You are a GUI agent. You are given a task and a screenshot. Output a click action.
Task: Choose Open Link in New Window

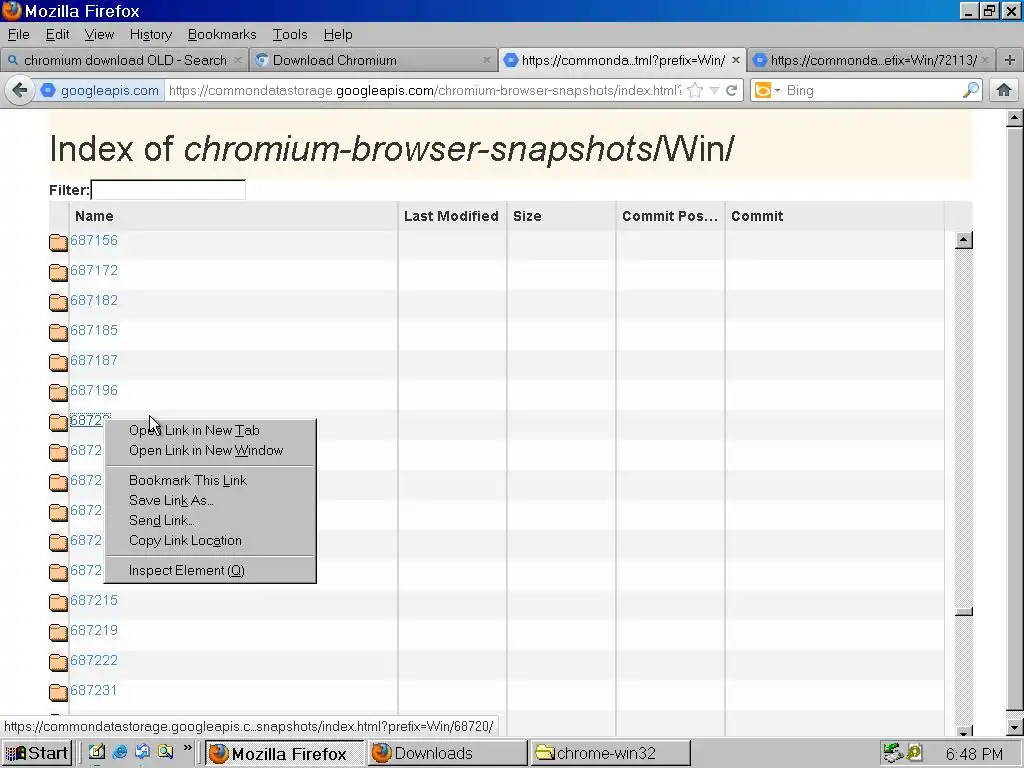tap(210, 451)
